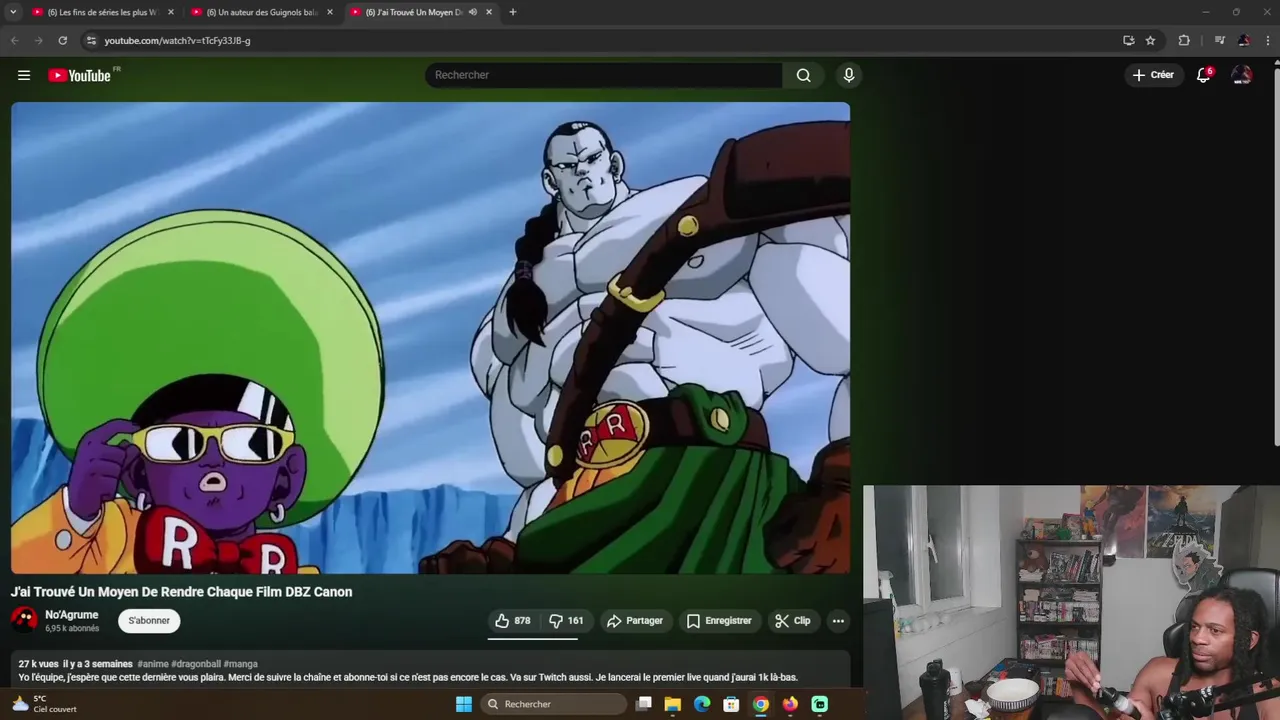Close the 'Un auteur des Guignols' tab
The image size is (1280, 720).
click(330, 12)
